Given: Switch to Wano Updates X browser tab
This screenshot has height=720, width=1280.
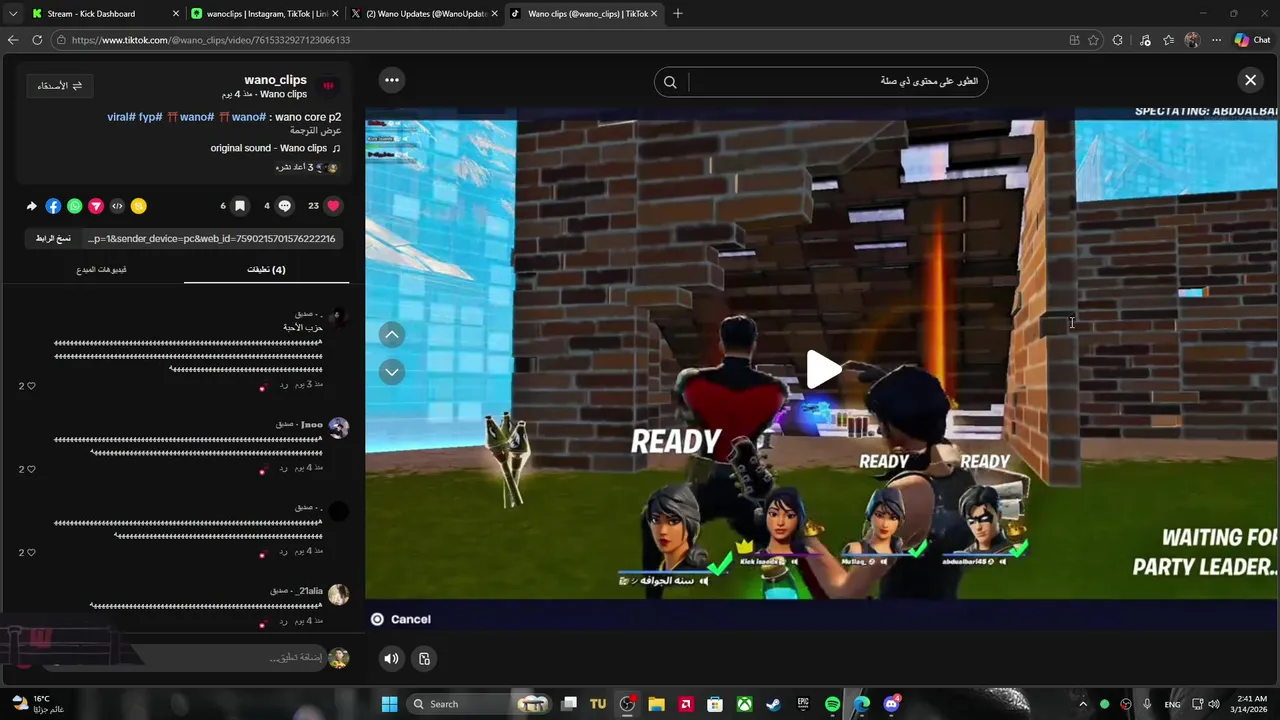Looking at the screenshot, I should (x=426, y=14).
